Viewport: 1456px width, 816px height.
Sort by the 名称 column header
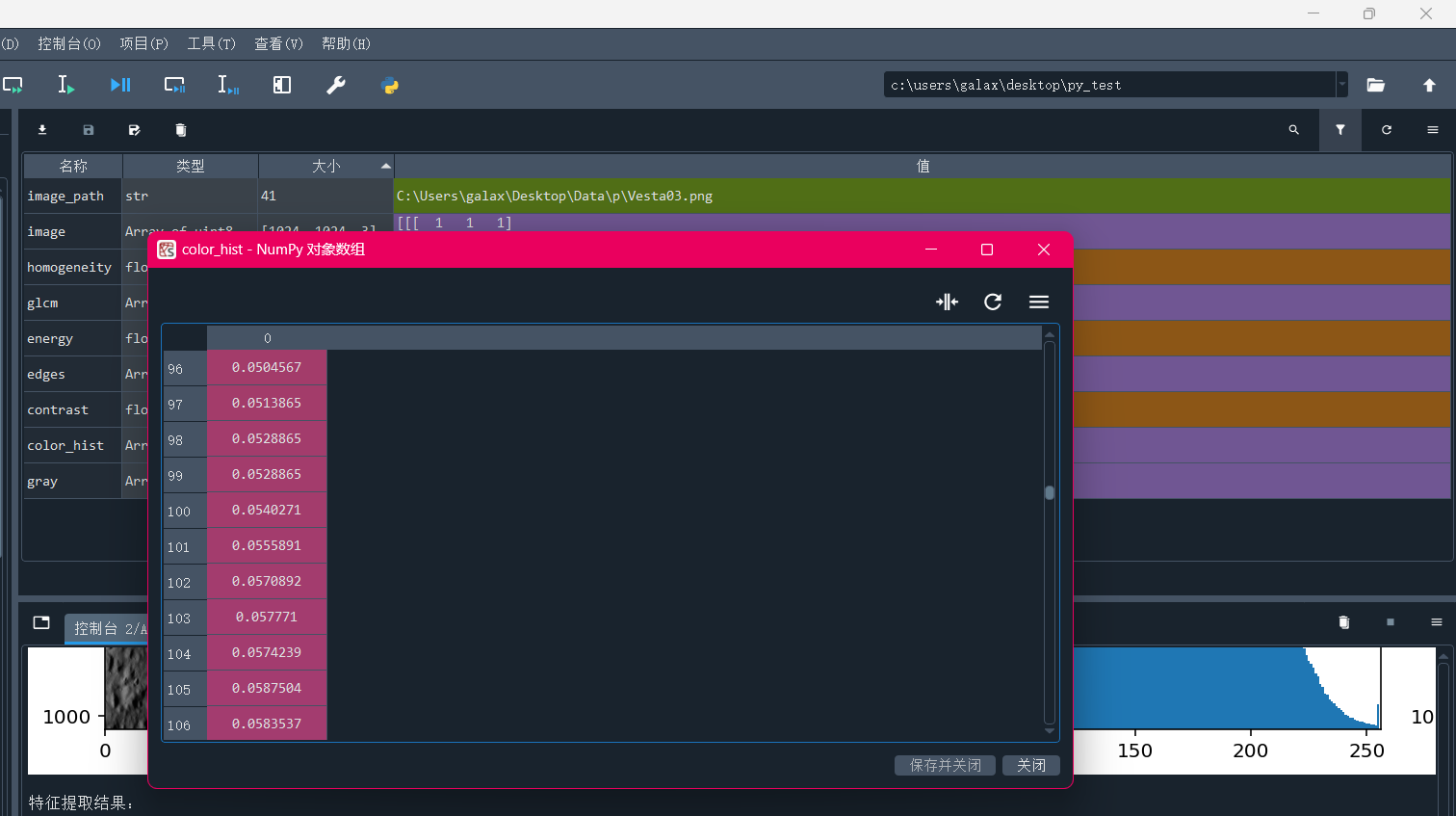pyautogui.click(x=73, y=166)
